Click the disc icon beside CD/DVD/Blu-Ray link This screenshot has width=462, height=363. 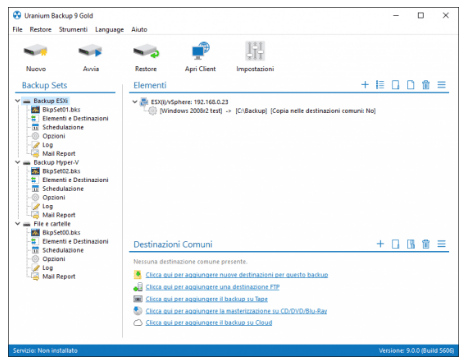click(138, 311)
